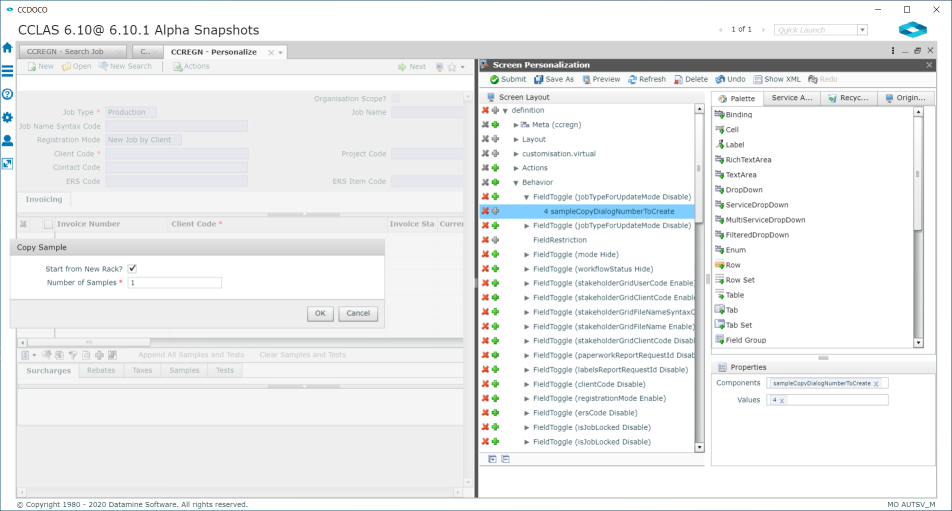Click green add icon beside Actions node

pos(495,168)
